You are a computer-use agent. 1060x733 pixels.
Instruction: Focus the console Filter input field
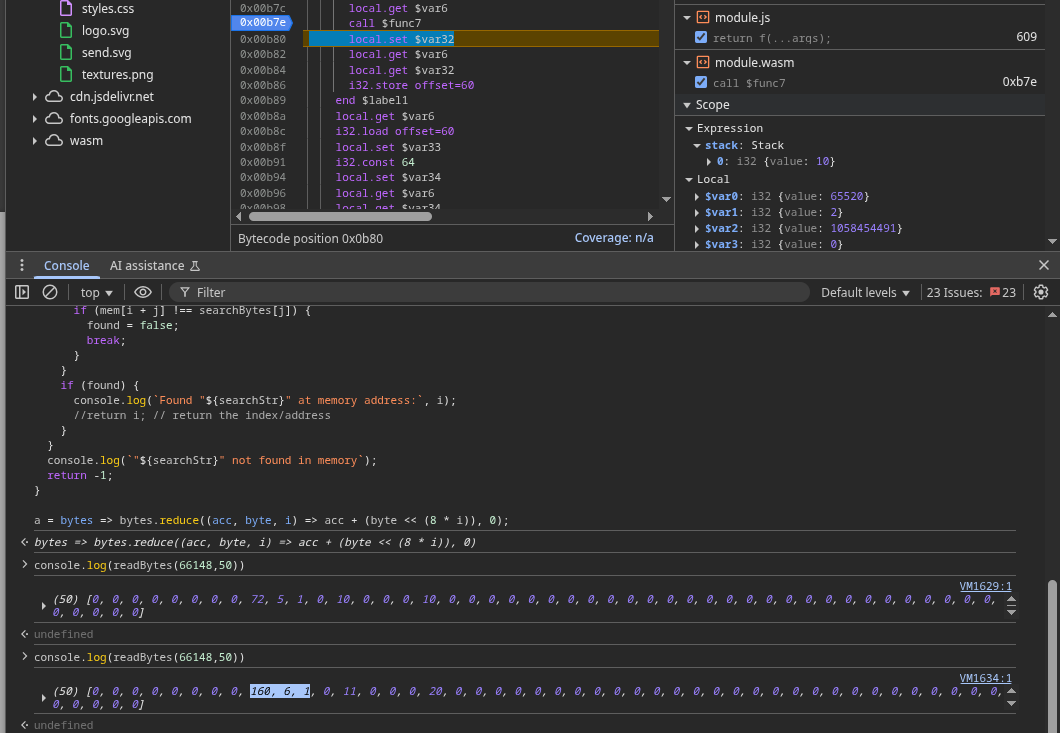[x=489, y=292]
